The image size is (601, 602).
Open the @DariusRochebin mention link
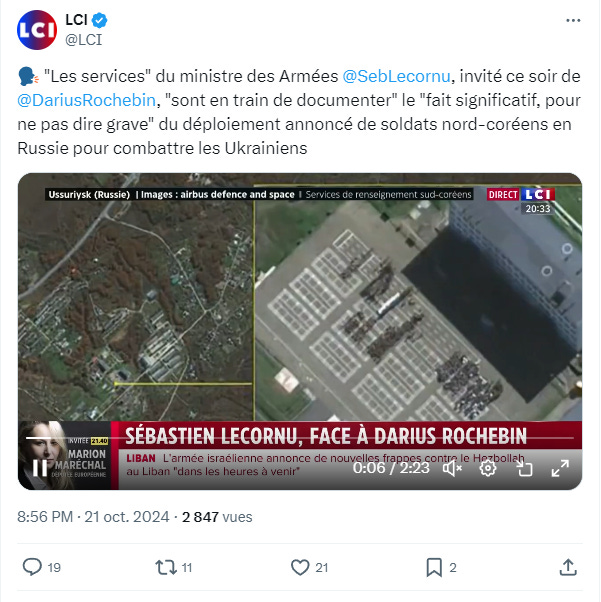click(x=86, y=100)
